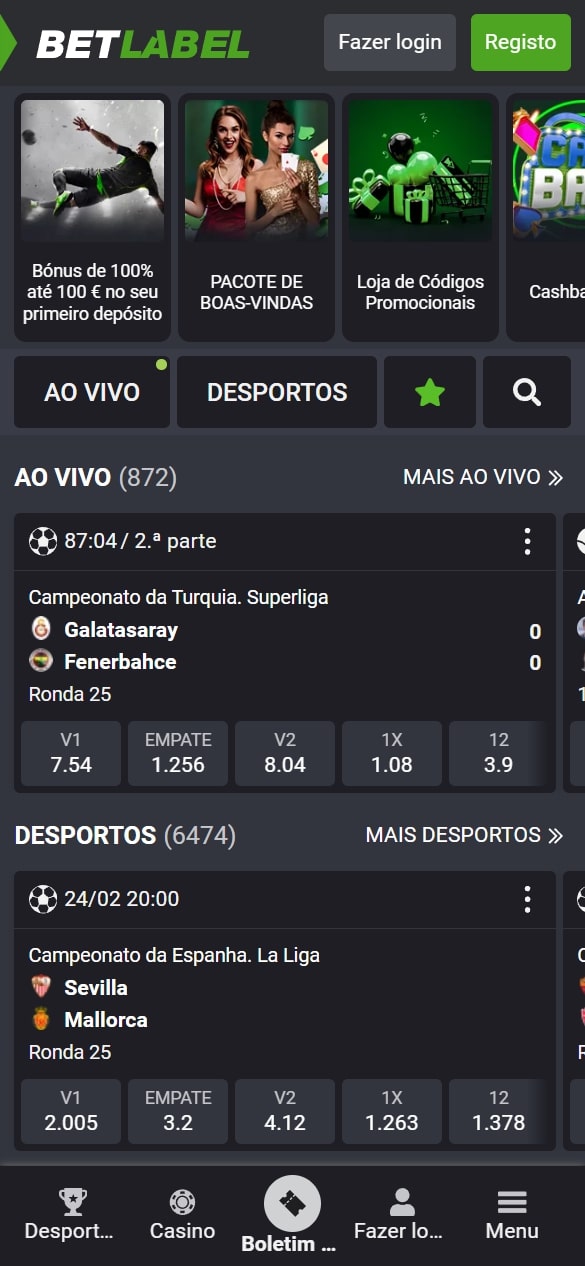
Task: Select V2 odds 4.12 for Mallorca
Action: tap(285, 1111)
